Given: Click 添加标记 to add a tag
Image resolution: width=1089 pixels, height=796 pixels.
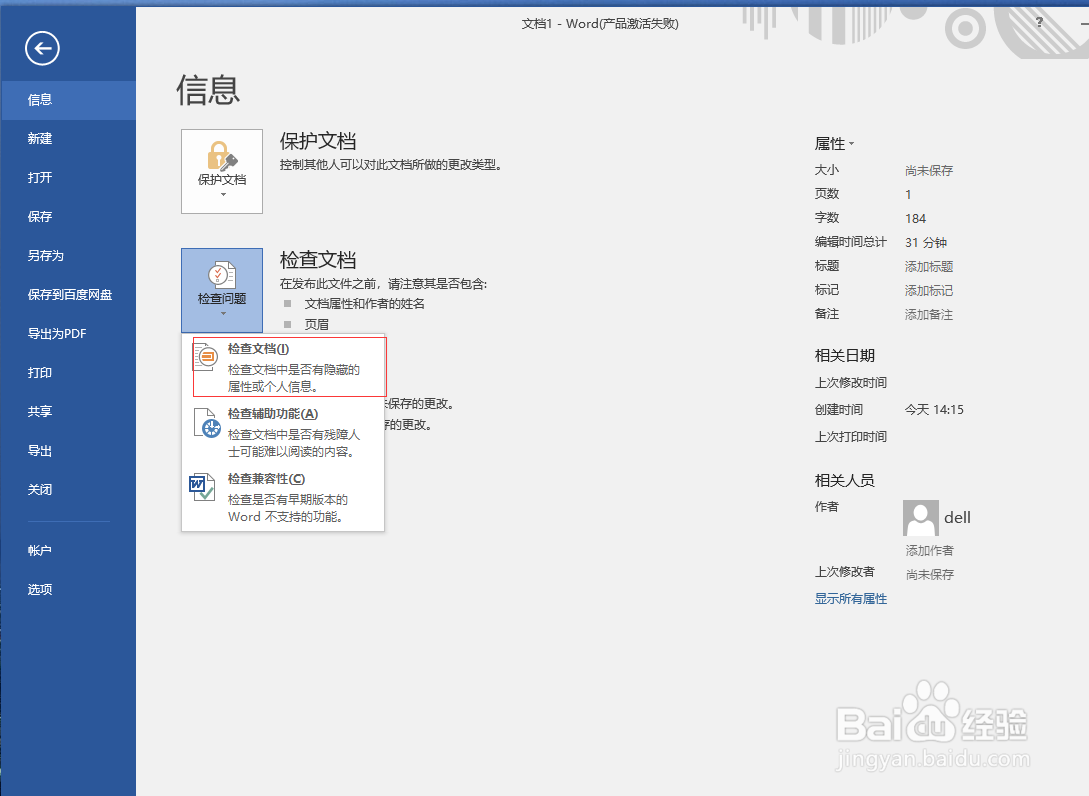Looking at the screenshot, I should 927,290.
